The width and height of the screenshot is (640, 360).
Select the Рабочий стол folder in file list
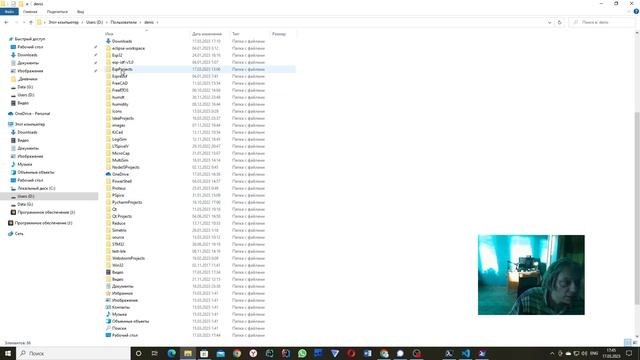[125, 335]
